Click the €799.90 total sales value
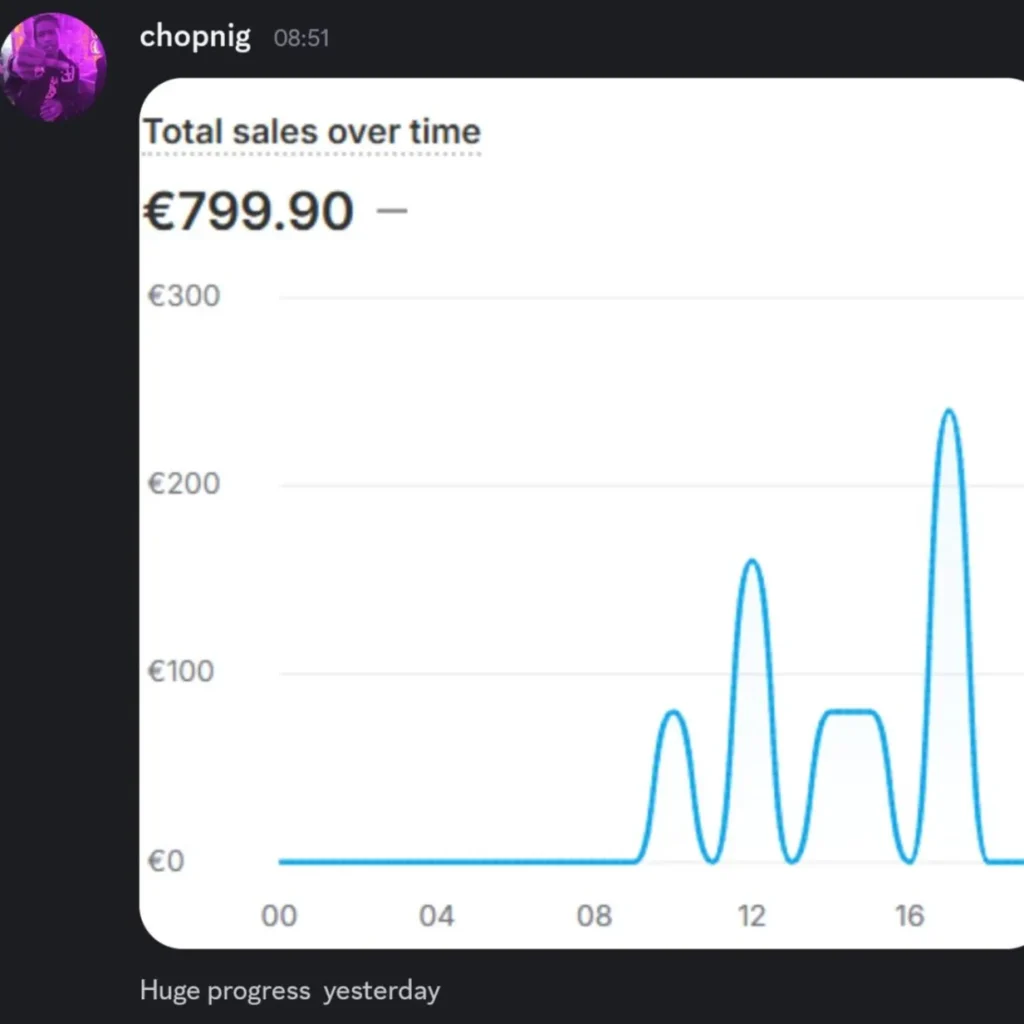Viewport: 1024px width, 1024px height. pyautogui.click(x=248, y=212)
